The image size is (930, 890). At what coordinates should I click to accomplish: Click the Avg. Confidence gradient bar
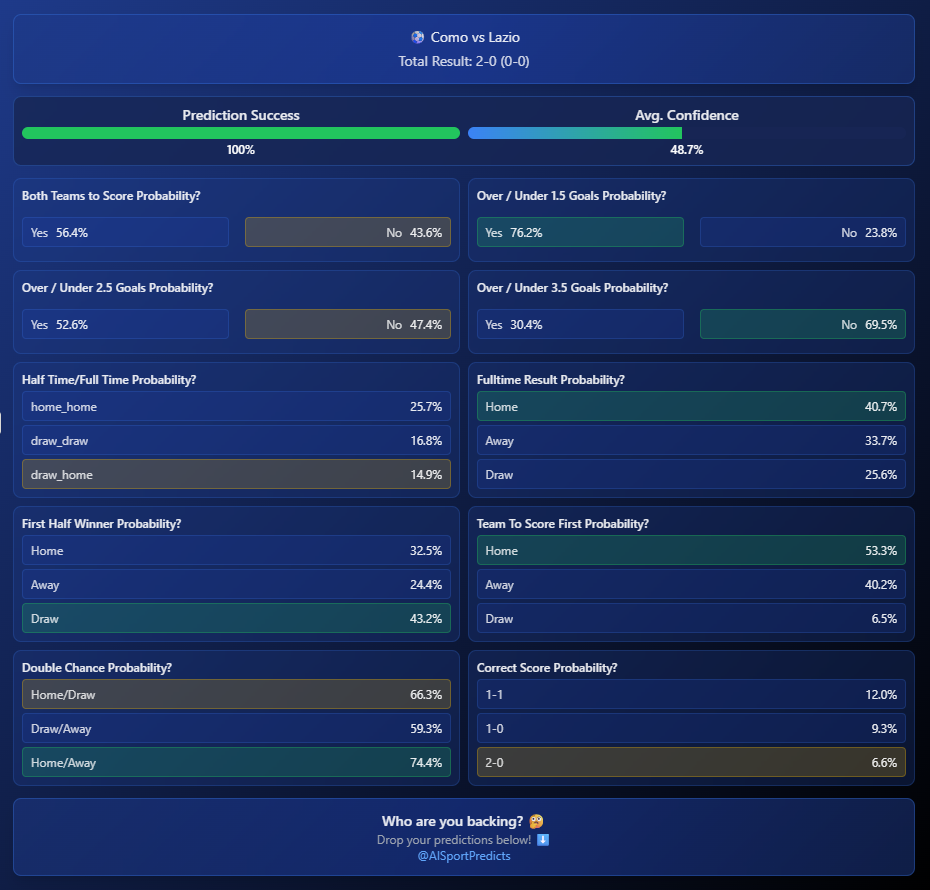[575, 133]
